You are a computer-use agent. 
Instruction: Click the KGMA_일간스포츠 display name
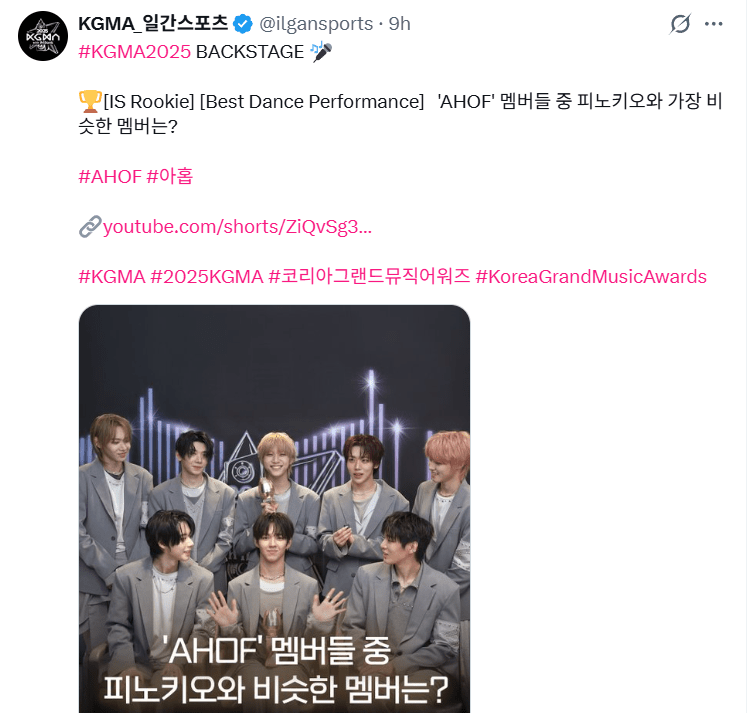coord(153,24)
